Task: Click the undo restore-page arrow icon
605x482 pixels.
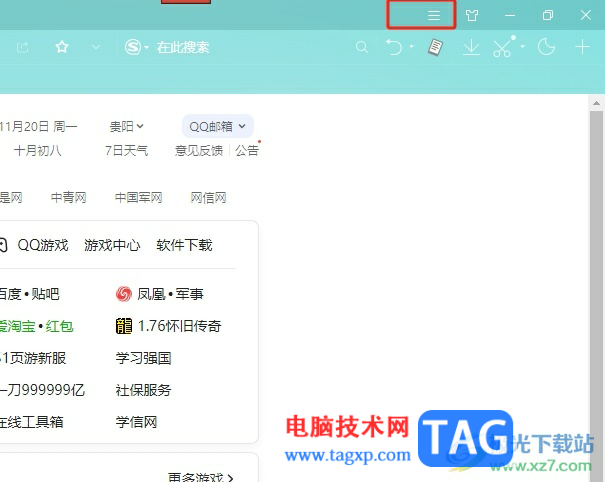Action: click(394, 47)
